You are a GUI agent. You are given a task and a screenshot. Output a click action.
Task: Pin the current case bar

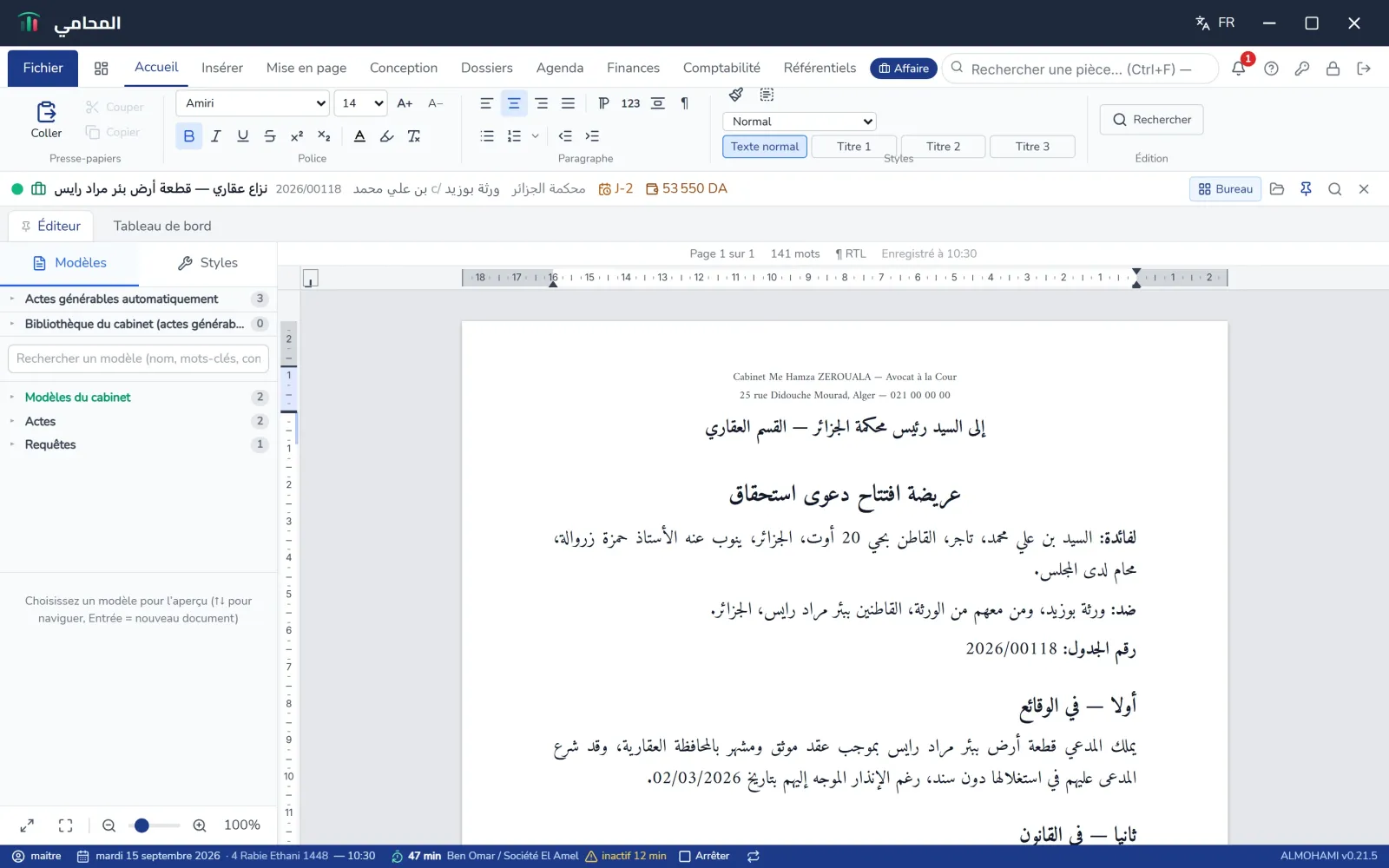[1306, 188]
